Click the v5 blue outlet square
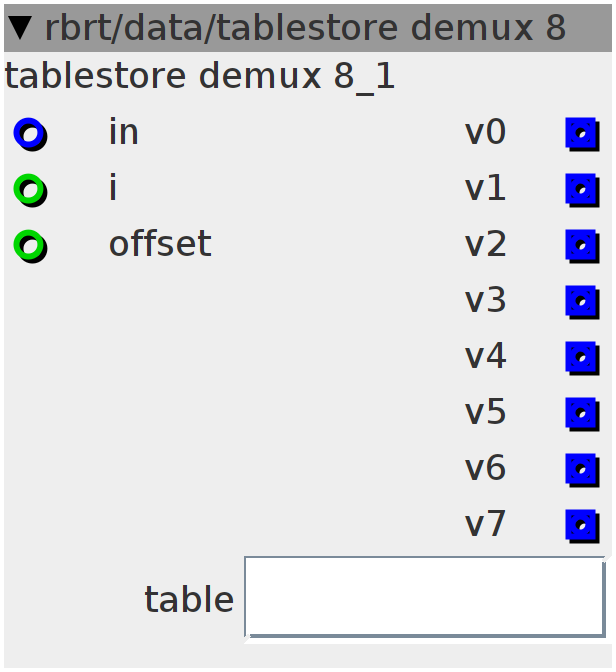Screen dimensions: 616x672 582,414
